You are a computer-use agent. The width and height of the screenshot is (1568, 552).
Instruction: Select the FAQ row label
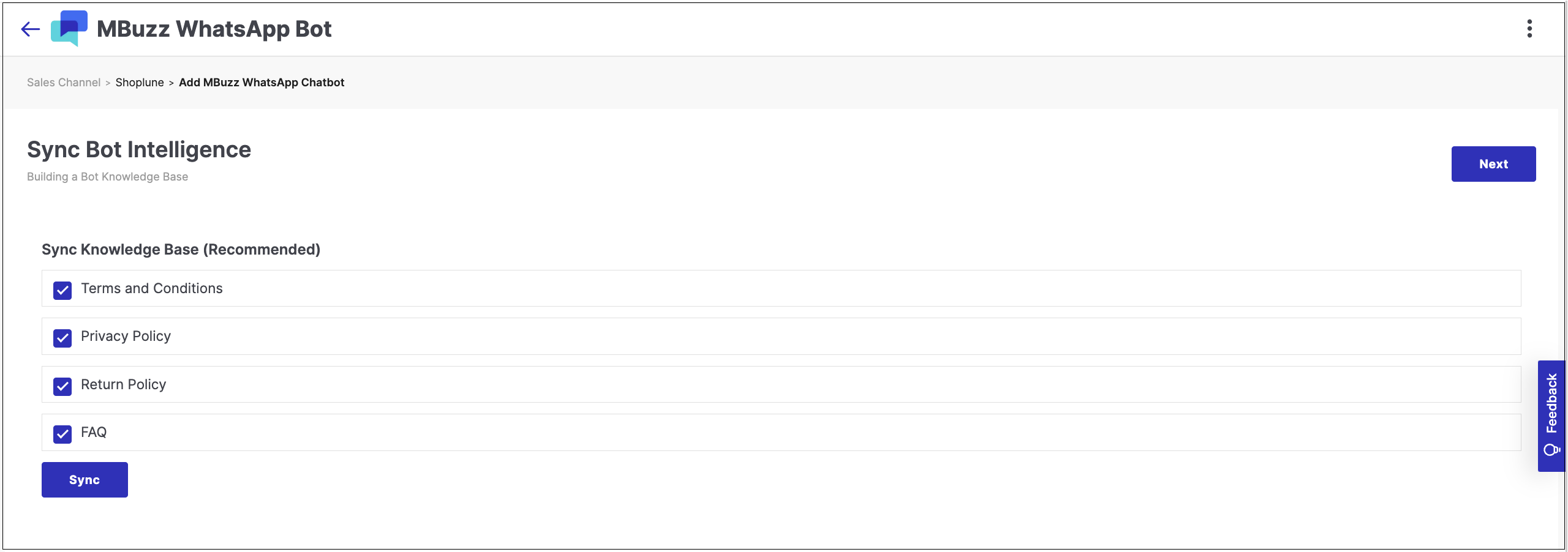click(x=94, y=432)
